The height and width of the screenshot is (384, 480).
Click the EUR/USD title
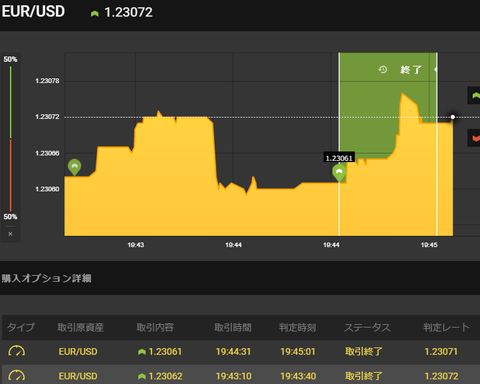pos(33,12)
